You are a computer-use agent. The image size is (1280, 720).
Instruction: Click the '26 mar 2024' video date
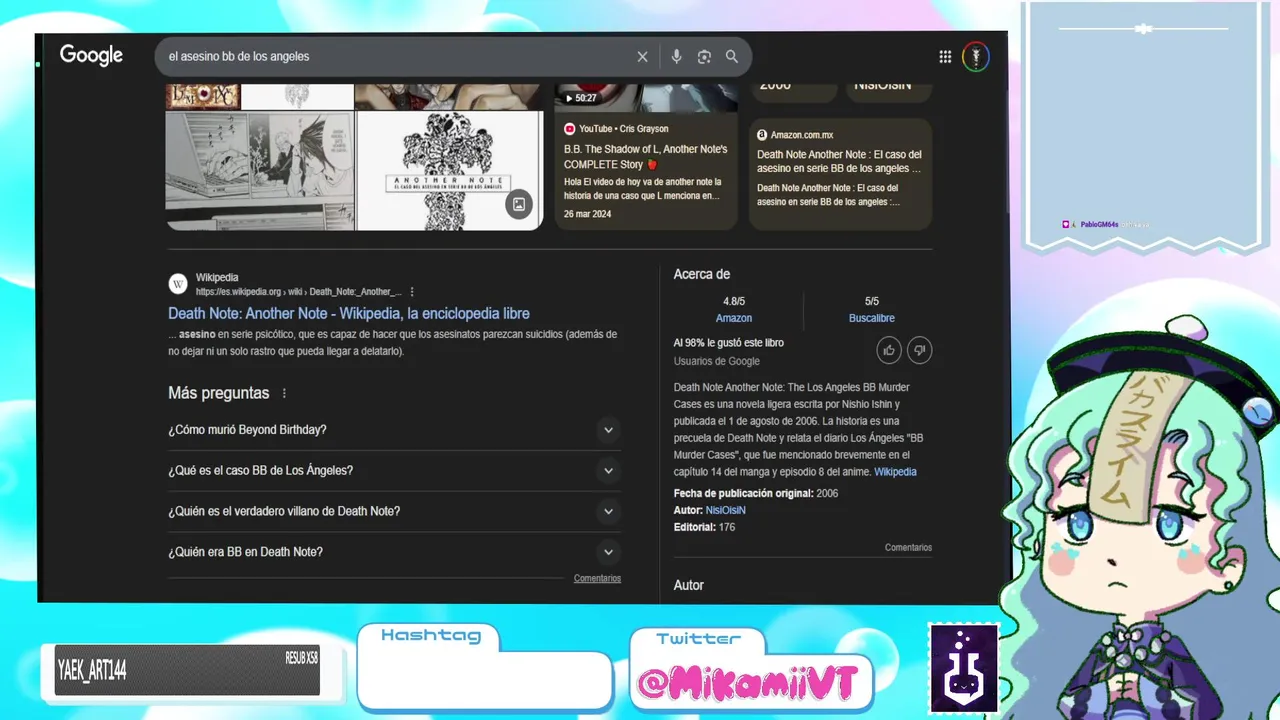point(587,215)
